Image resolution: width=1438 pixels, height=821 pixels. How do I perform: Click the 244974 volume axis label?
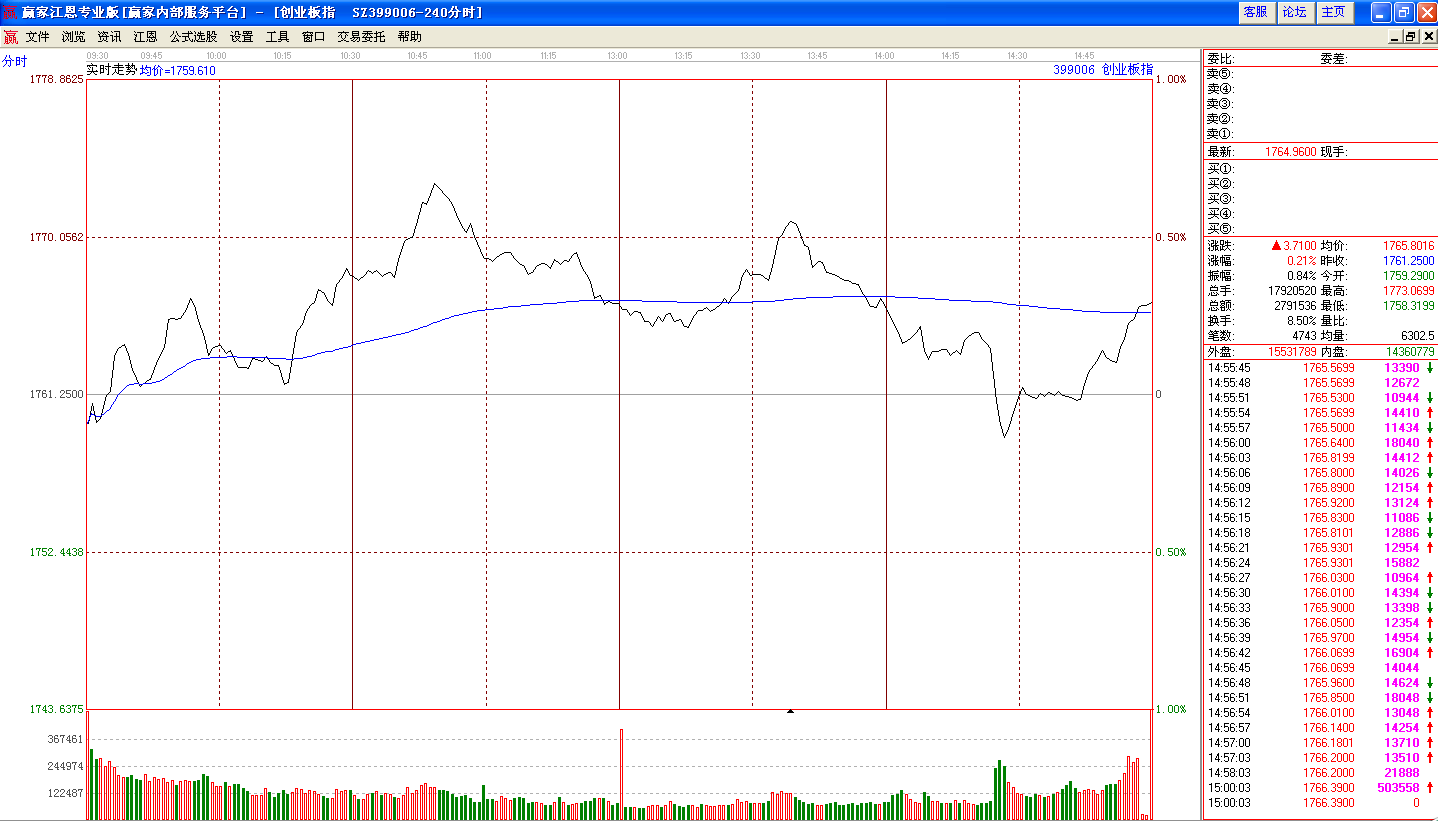click(65, 766)
